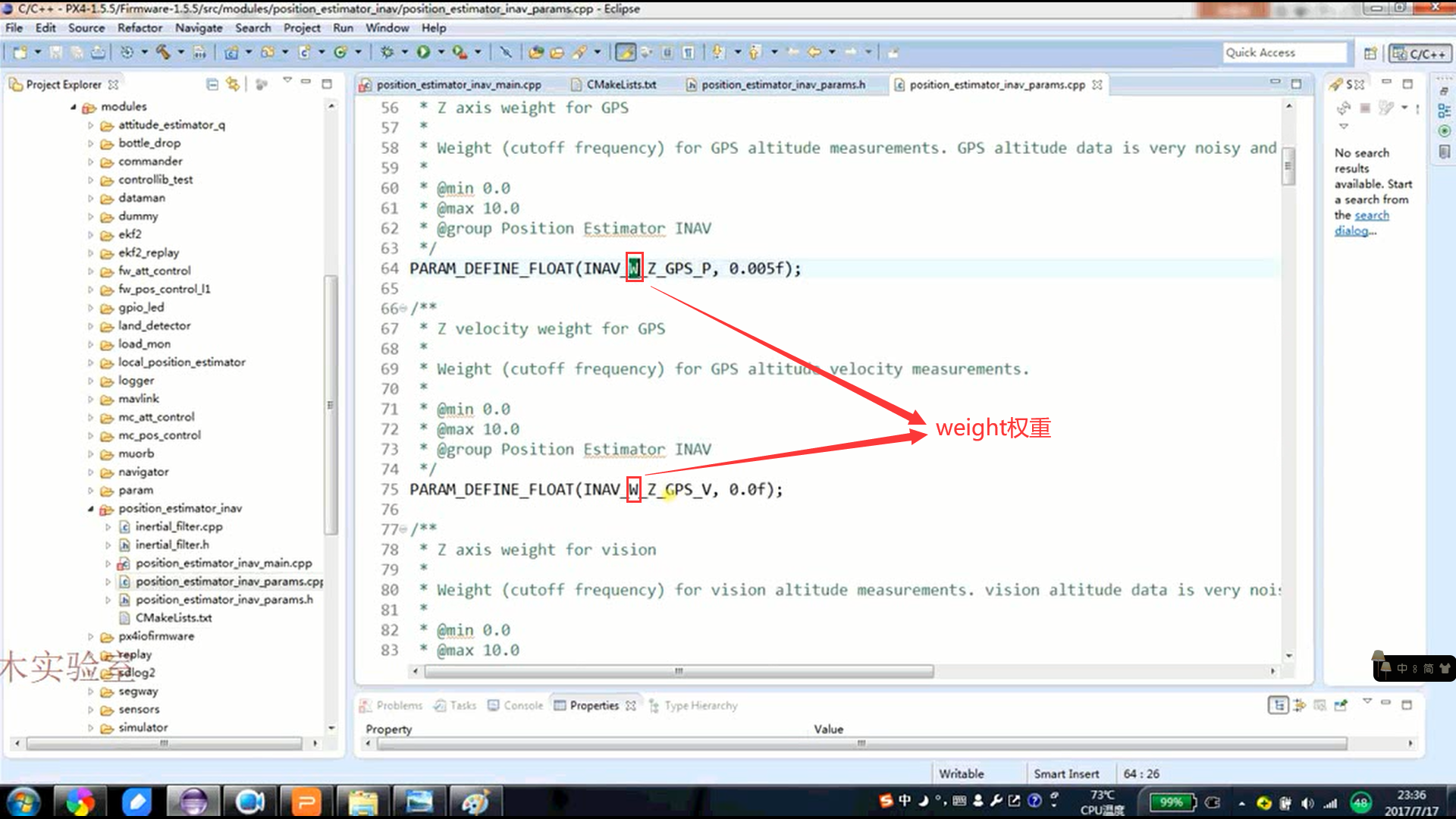The height and width of the screenshot is (819, 1456).
Task: Click the editor horizontal scrollbar
Action: (x=679, y=671)
